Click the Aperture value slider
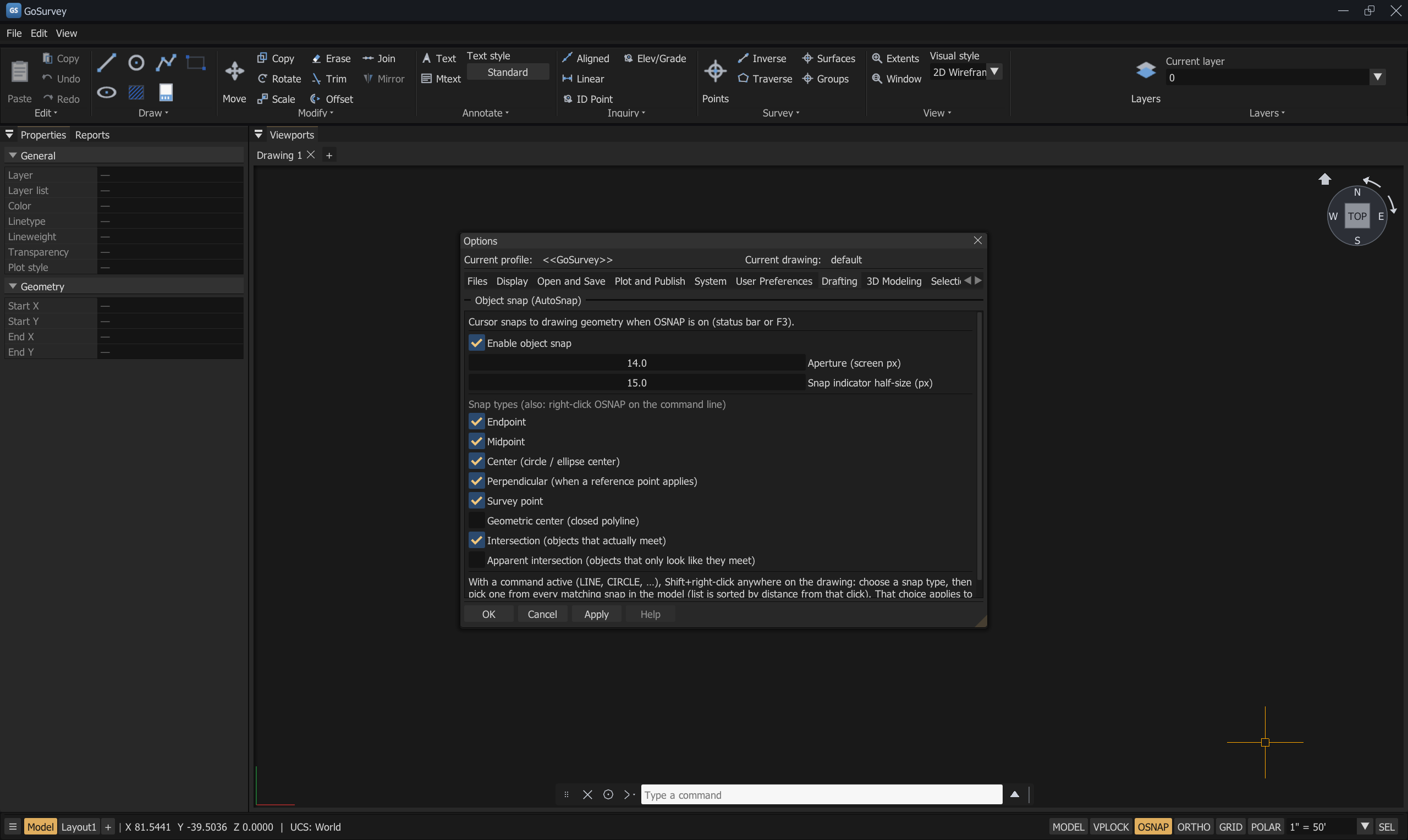Screen dimensions: 1408x840 pyautogui.click(x=636, y=363)
